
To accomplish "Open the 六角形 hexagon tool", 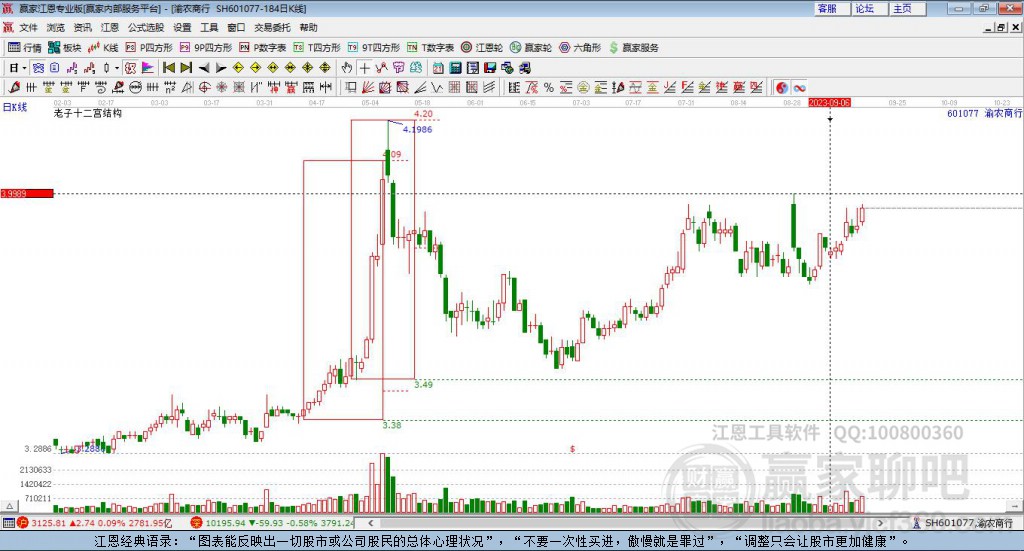I will tap(580, 48).
